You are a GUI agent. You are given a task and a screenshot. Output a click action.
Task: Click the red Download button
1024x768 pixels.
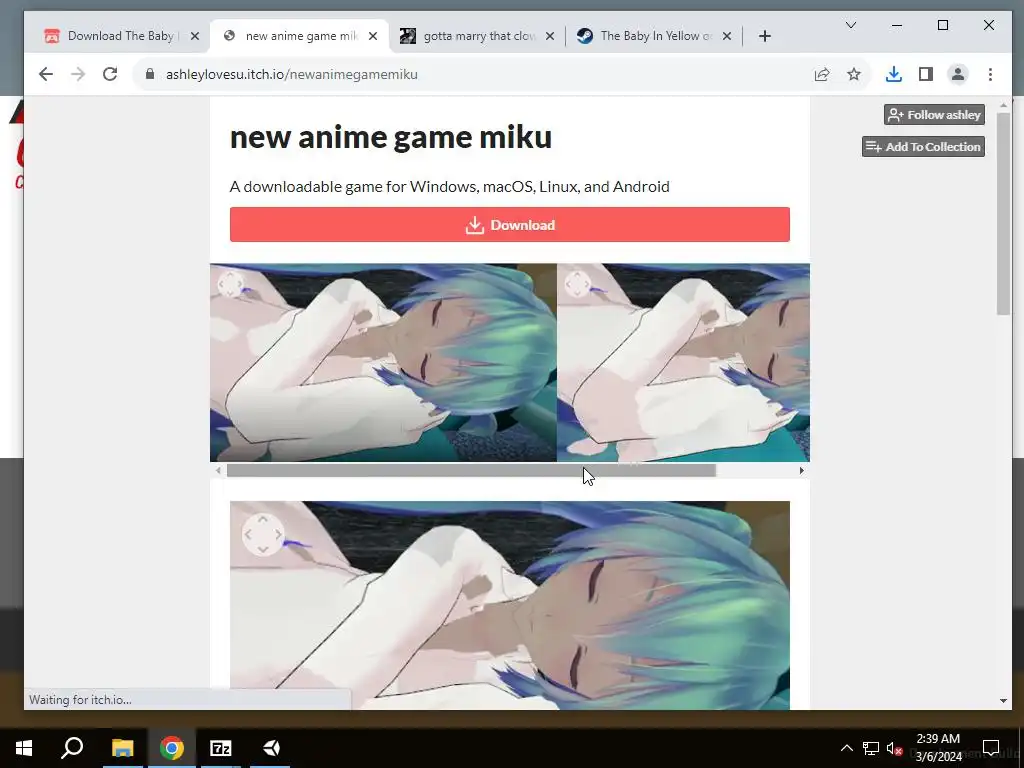click(509, 225)
